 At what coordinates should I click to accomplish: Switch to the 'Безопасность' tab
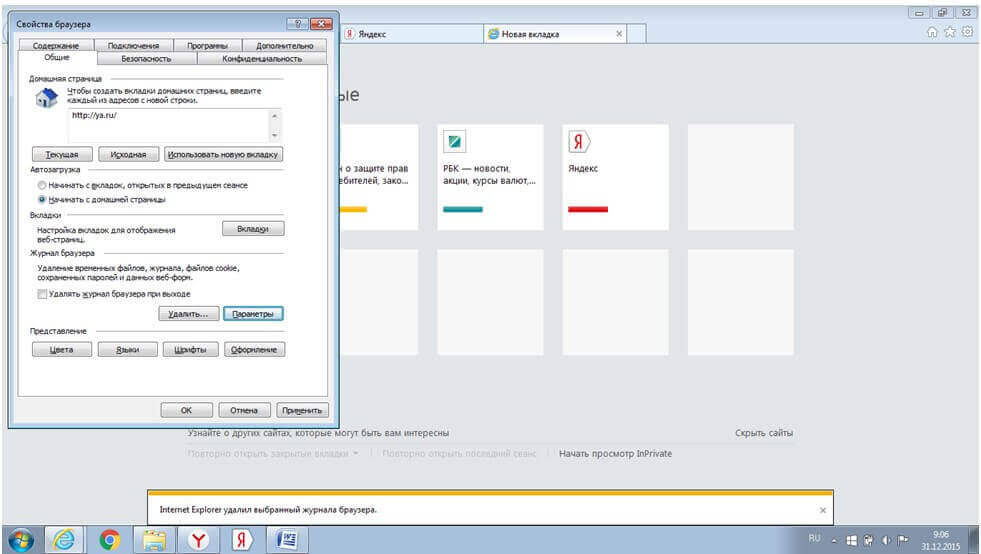(146, 59)
